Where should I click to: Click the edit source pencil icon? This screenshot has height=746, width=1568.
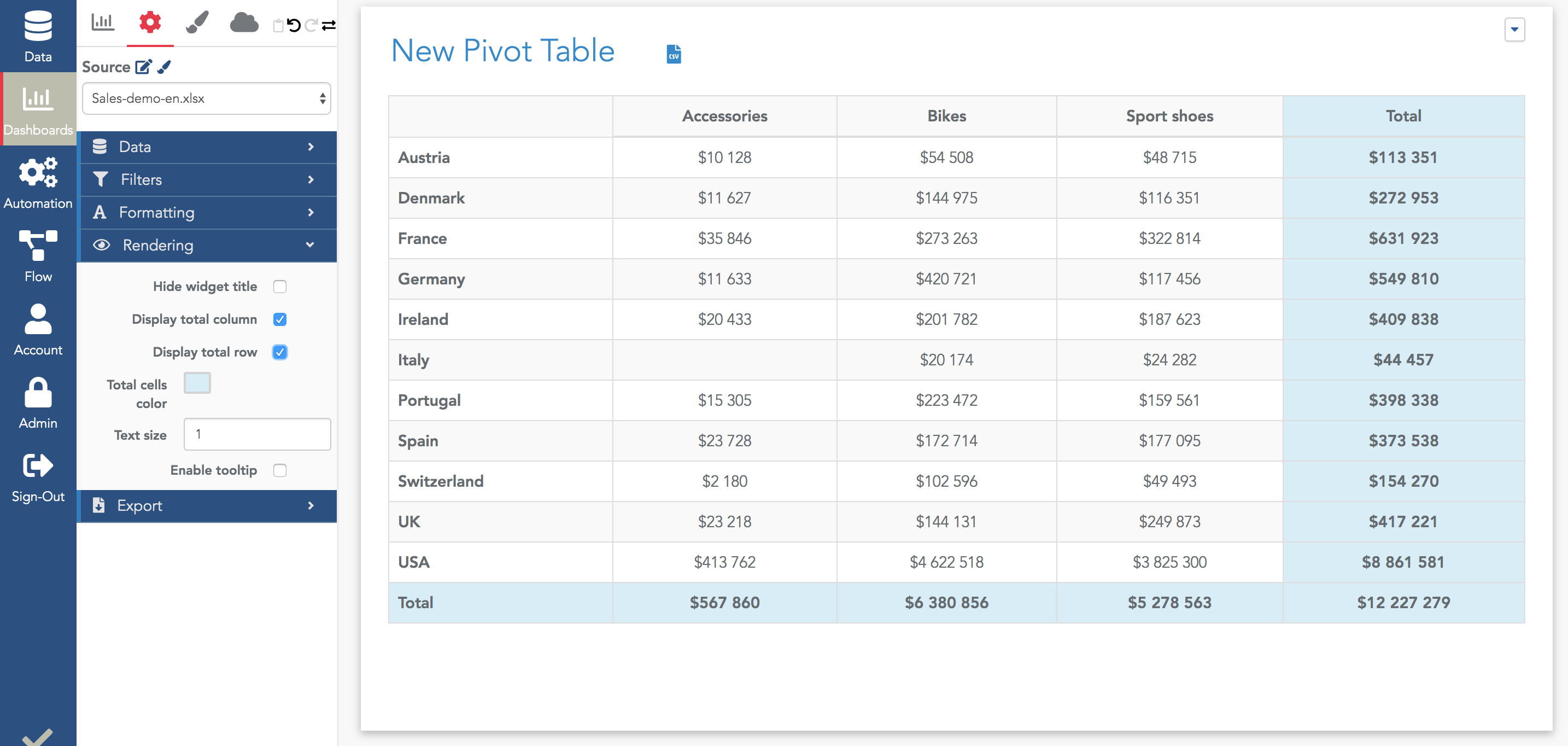click(143, 66)
